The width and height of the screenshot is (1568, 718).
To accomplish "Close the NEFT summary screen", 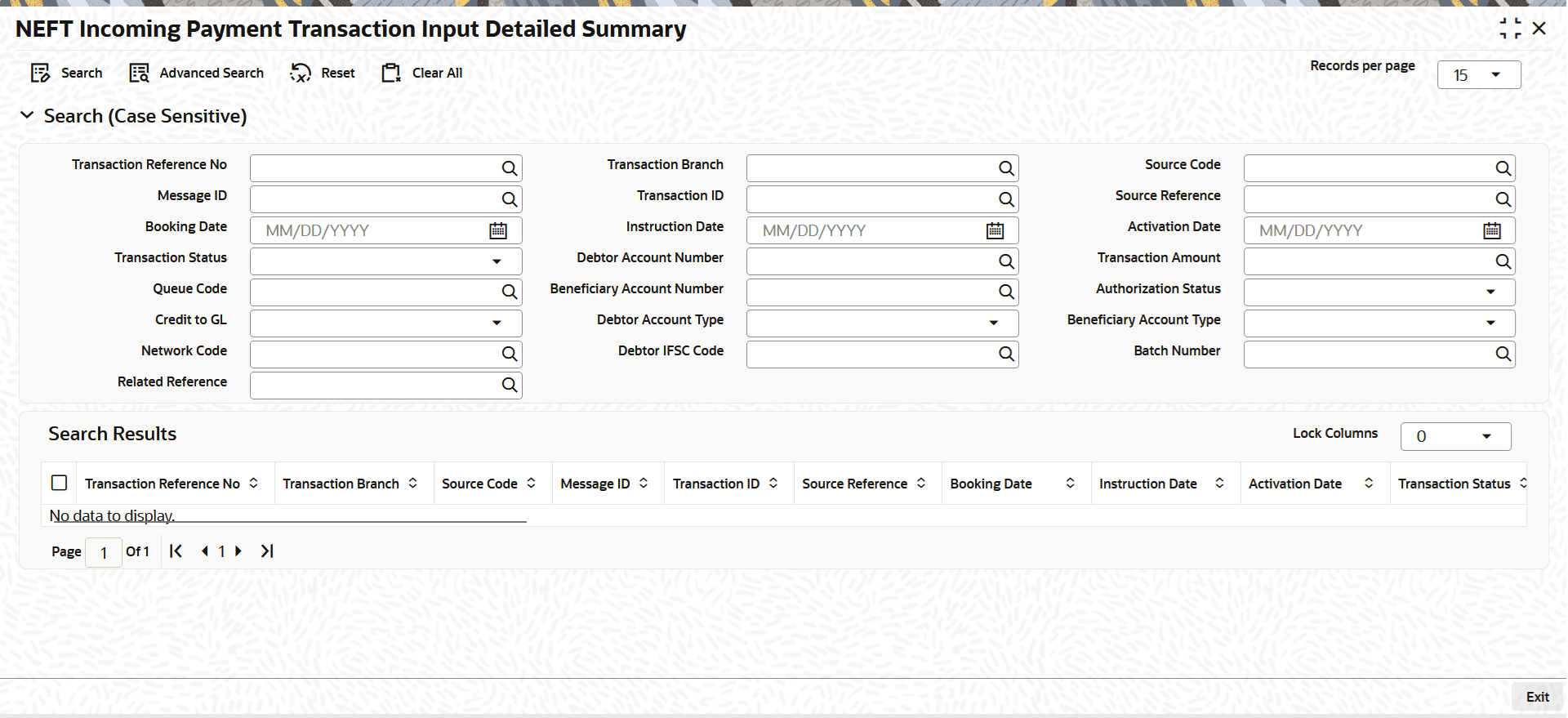I will pyautogui.click(x=1539, y=29).
